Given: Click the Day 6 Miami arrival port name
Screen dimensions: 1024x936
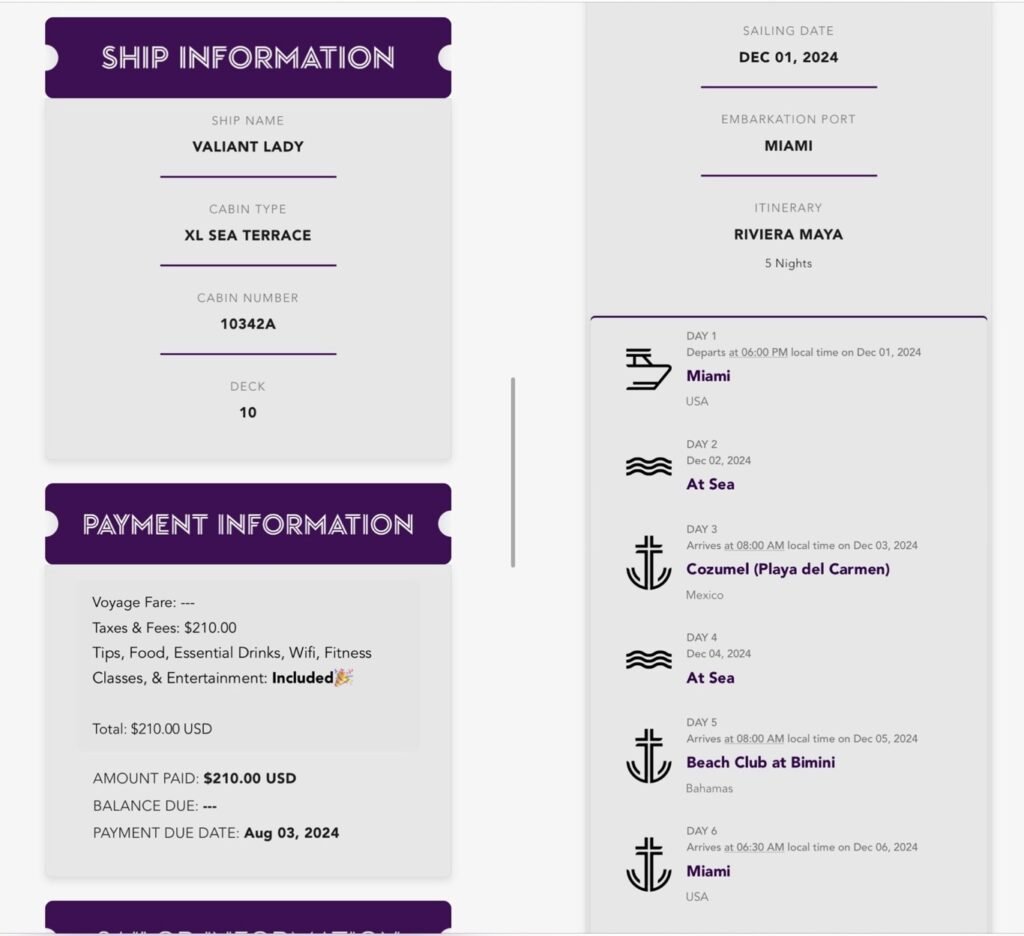Looking at the screenshot, I should click(x=708, y=871).
